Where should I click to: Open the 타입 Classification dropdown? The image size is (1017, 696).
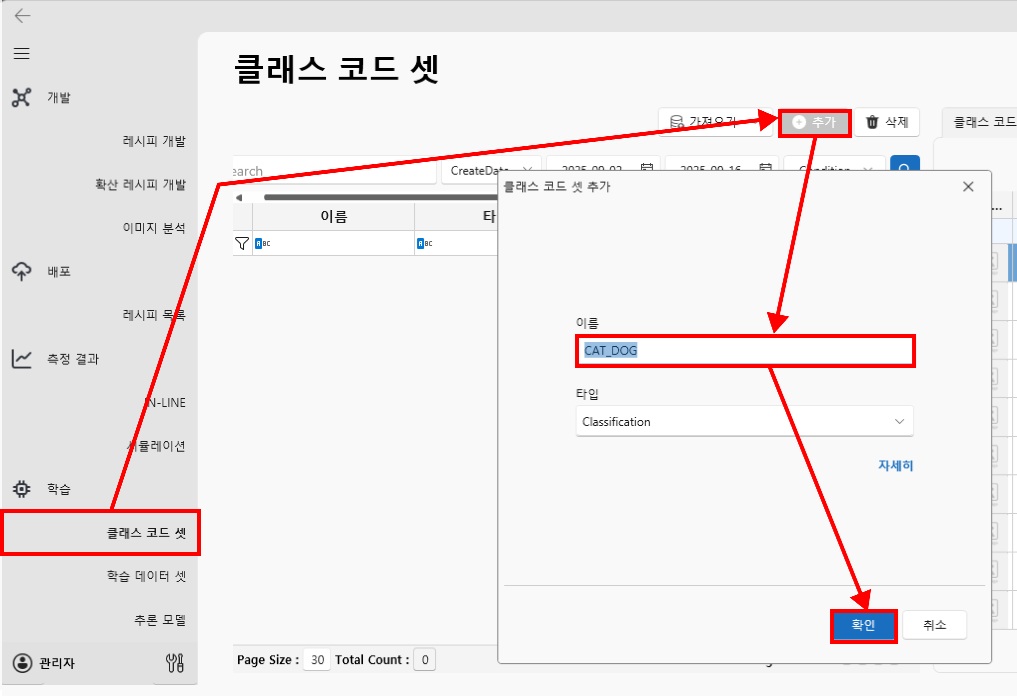(747, 422)
